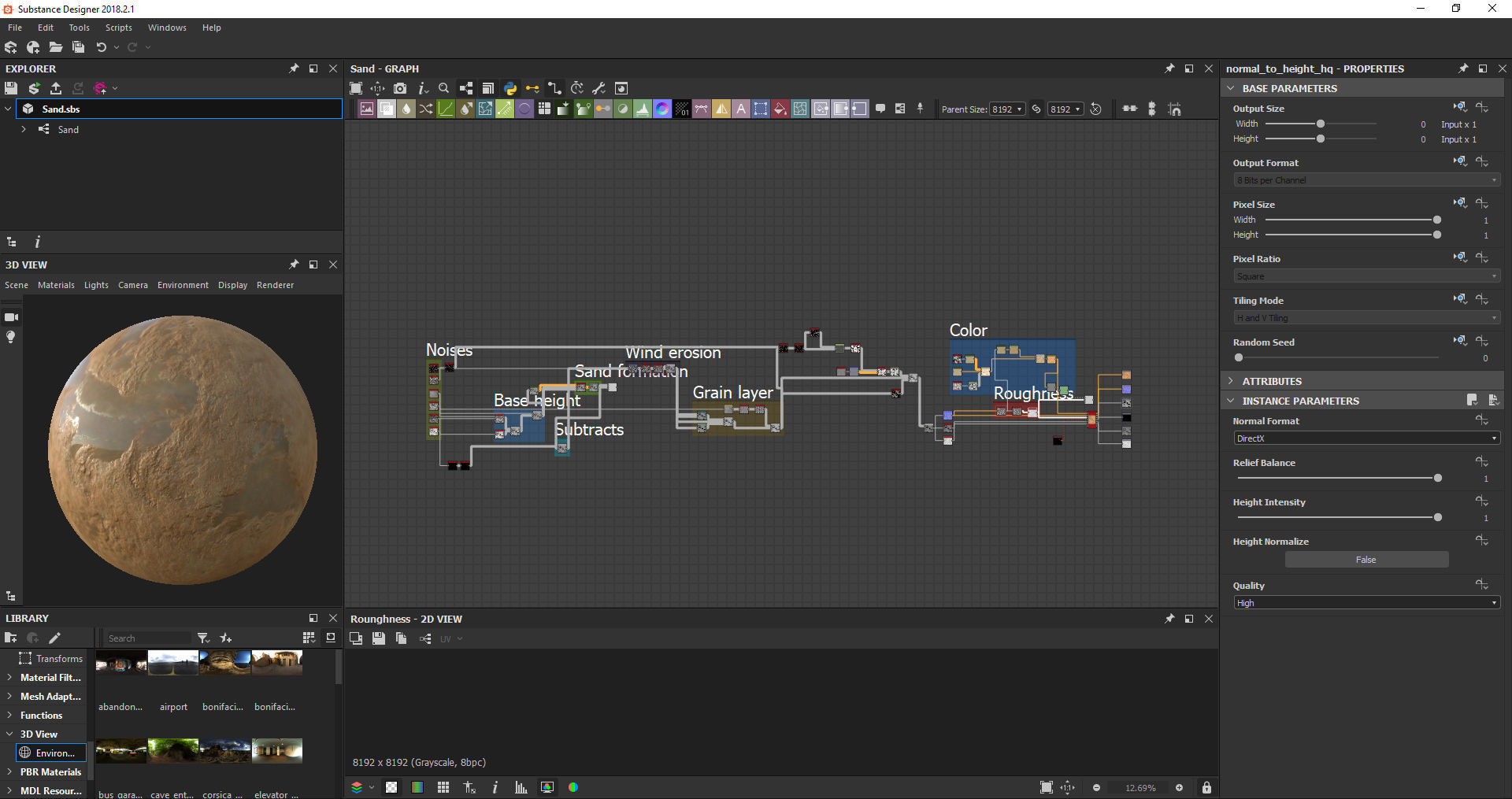Open the 3D View Renderer menu
Viewport: 1512px width, 799px height.
pyautogui.click(x=275, y=285)
